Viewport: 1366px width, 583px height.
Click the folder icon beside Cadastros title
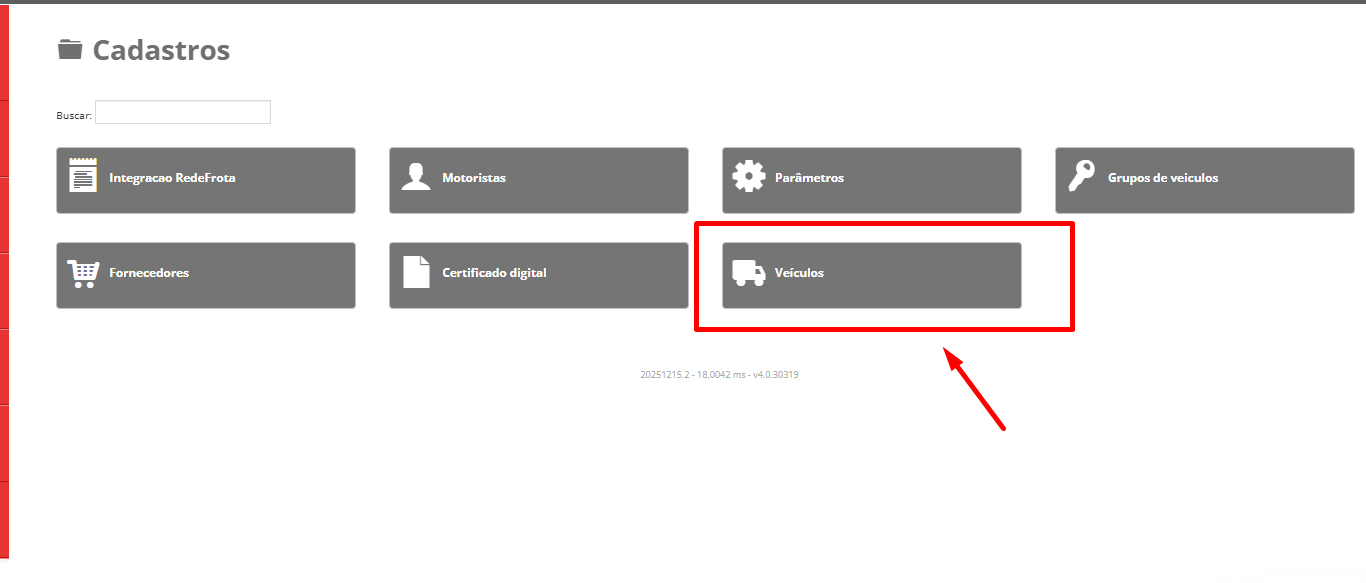pos(69,49)
